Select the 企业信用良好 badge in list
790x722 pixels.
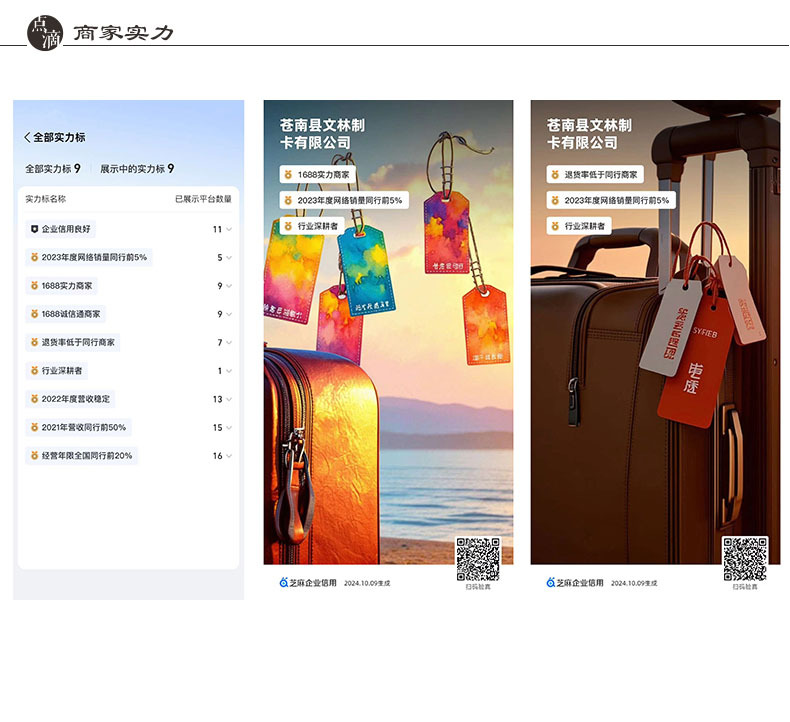(x=60, y=229)
